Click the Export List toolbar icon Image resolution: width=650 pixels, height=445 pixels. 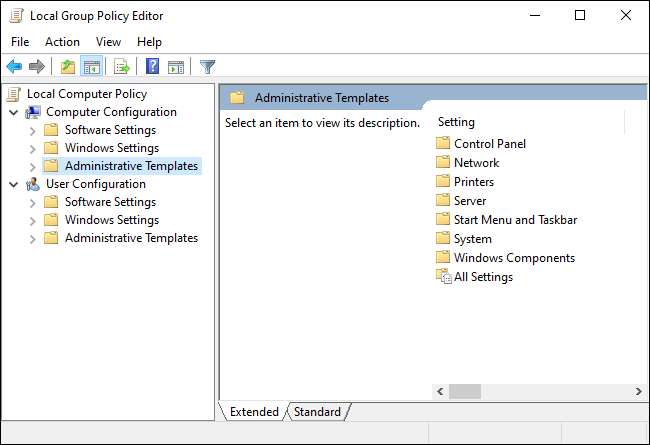tap(122, 67)
